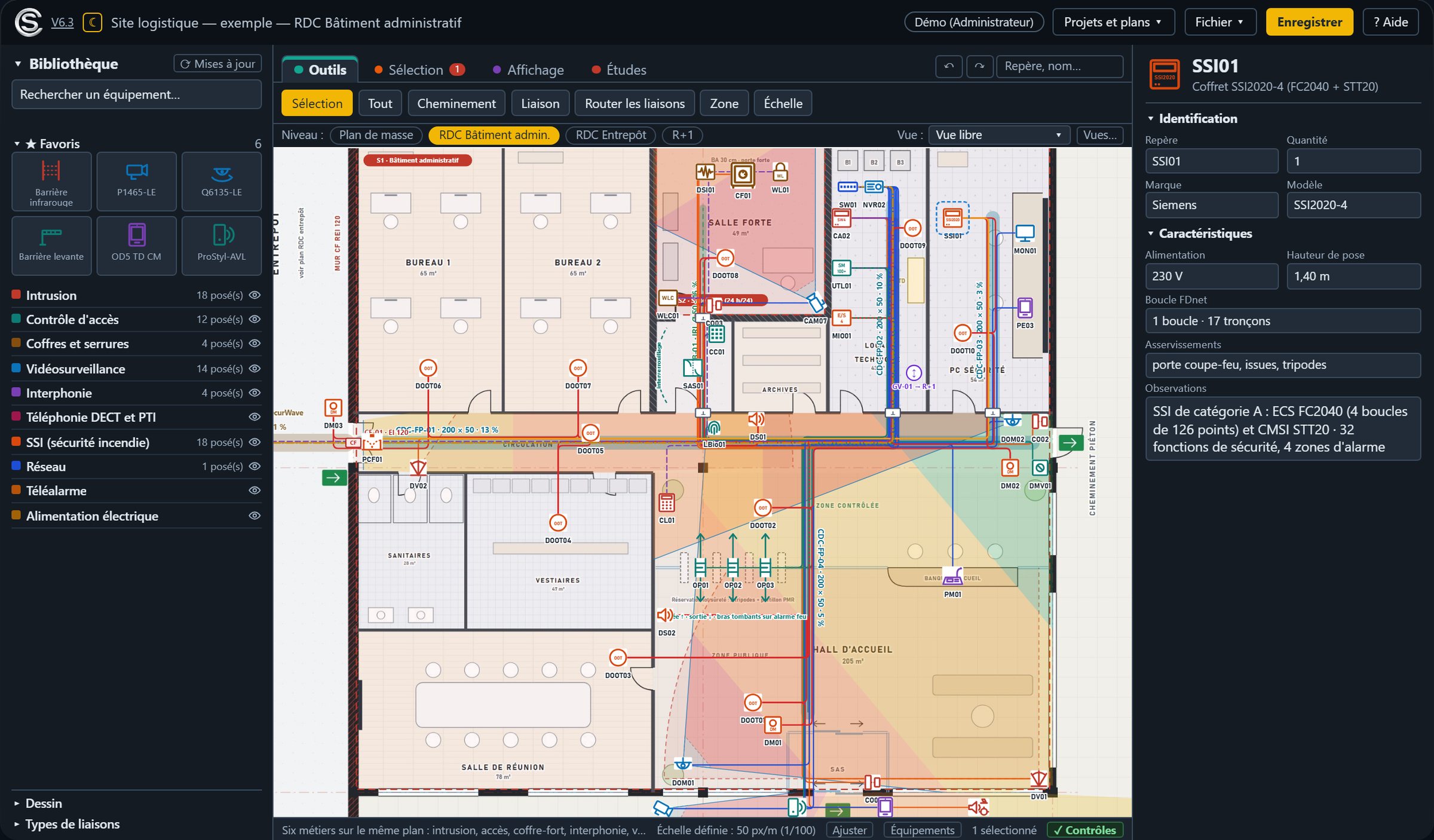Open the Fichier dropdown menu

pos(1219,22)
